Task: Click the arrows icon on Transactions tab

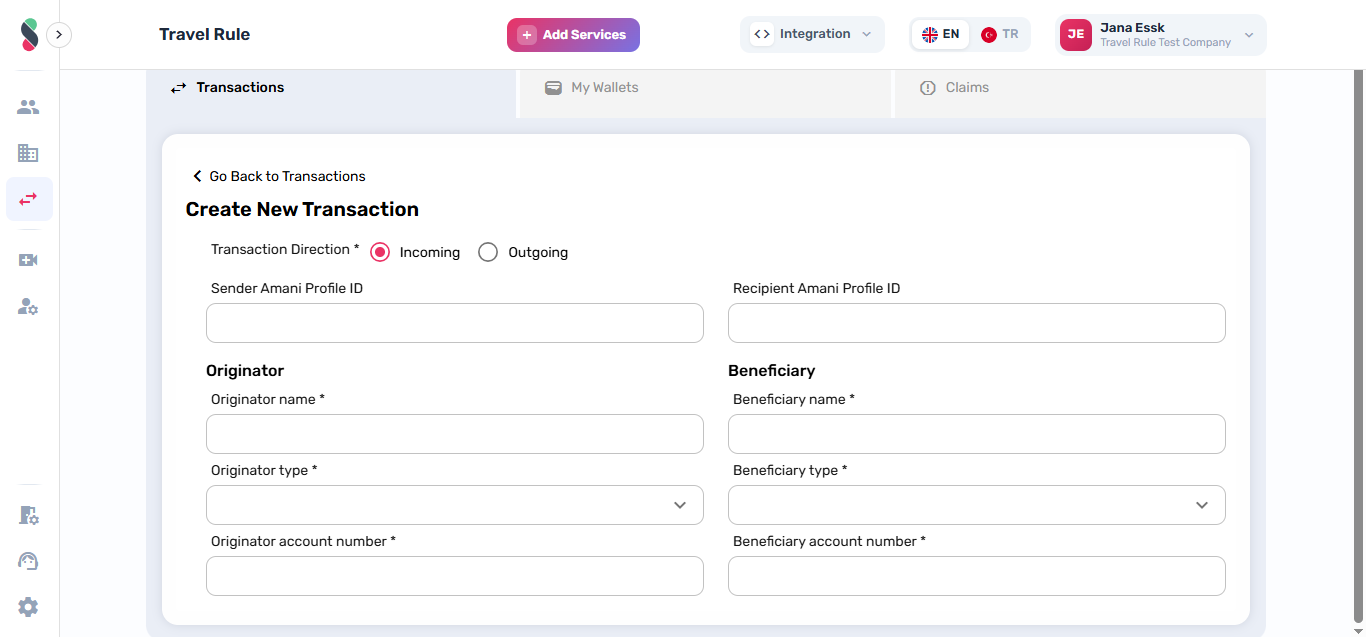Action: [x=178, y=88]
